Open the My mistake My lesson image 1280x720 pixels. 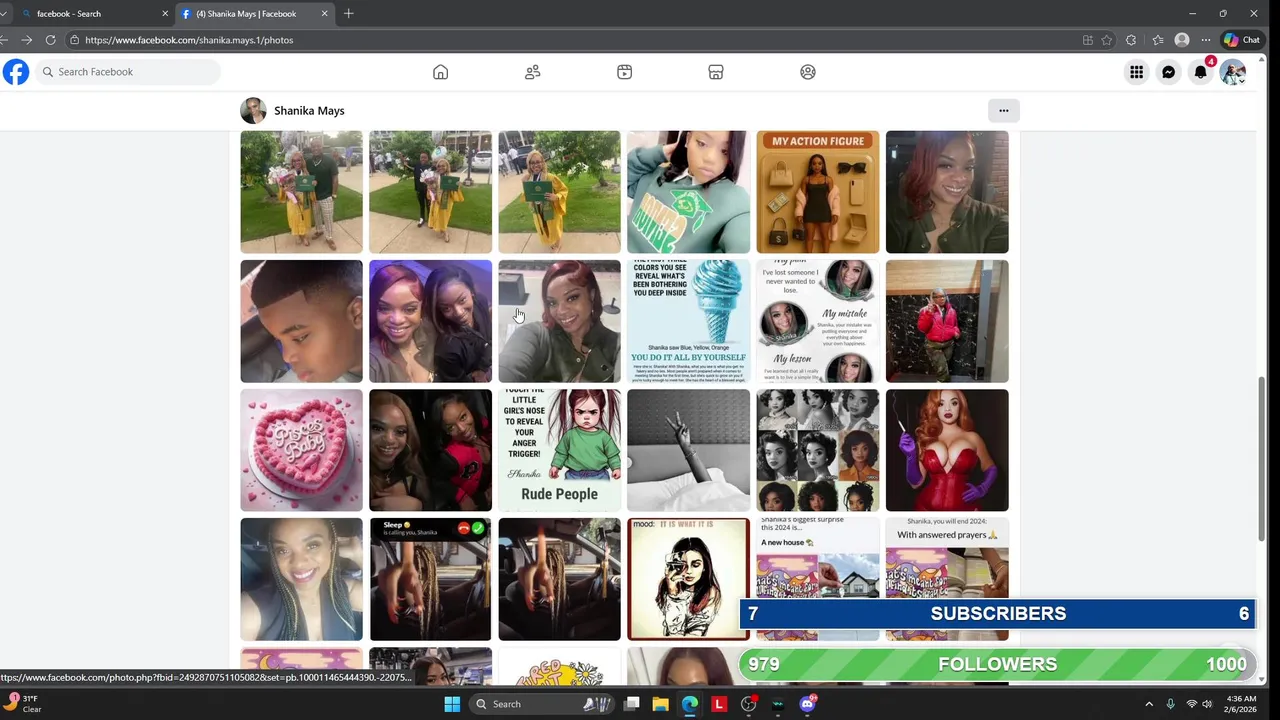(x=818, y=321)
